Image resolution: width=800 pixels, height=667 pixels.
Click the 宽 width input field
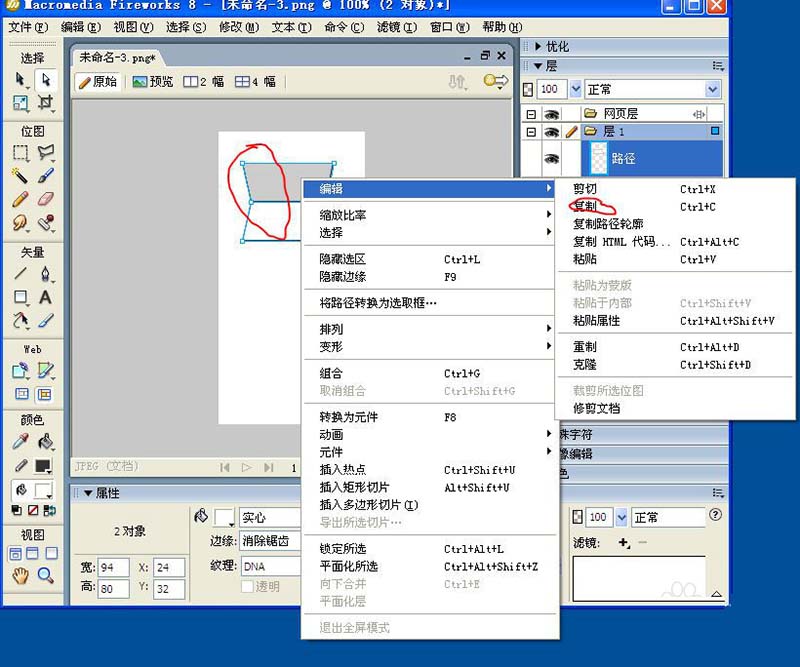pos(113,567)
